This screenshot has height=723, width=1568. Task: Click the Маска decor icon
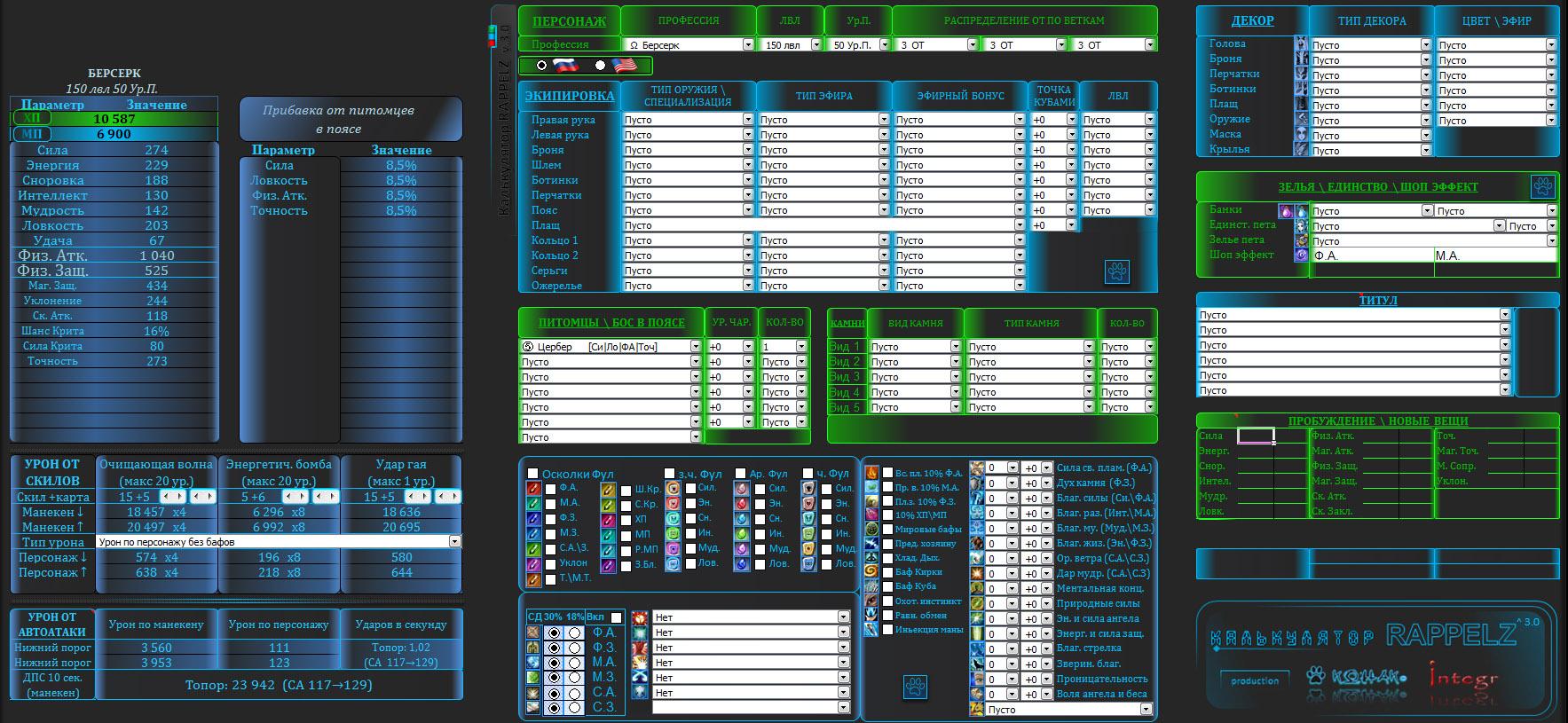[x=1300, y=134]
